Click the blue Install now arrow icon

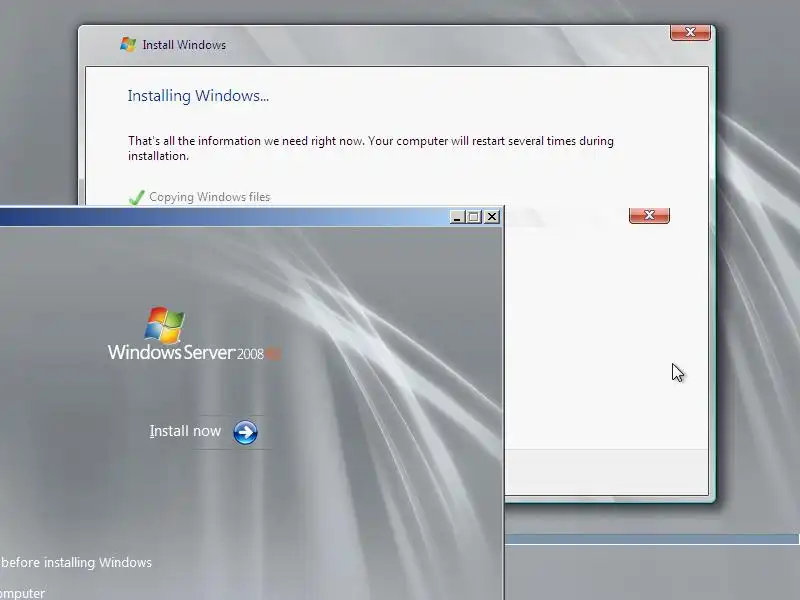tap(245, 432)
